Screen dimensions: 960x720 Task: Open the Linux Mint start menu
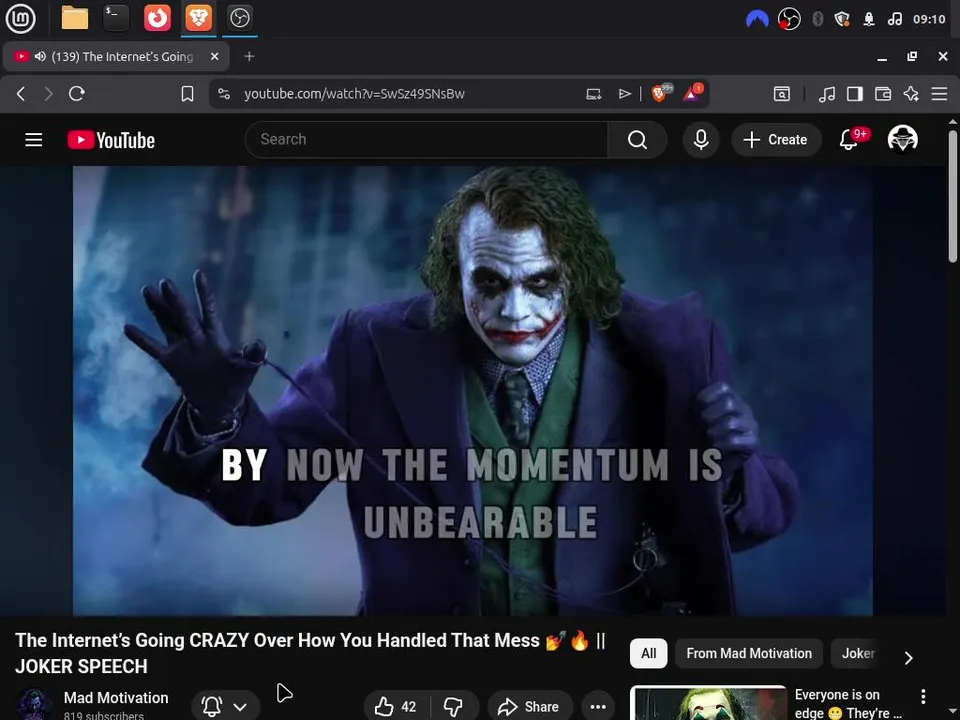click(20, 18)
